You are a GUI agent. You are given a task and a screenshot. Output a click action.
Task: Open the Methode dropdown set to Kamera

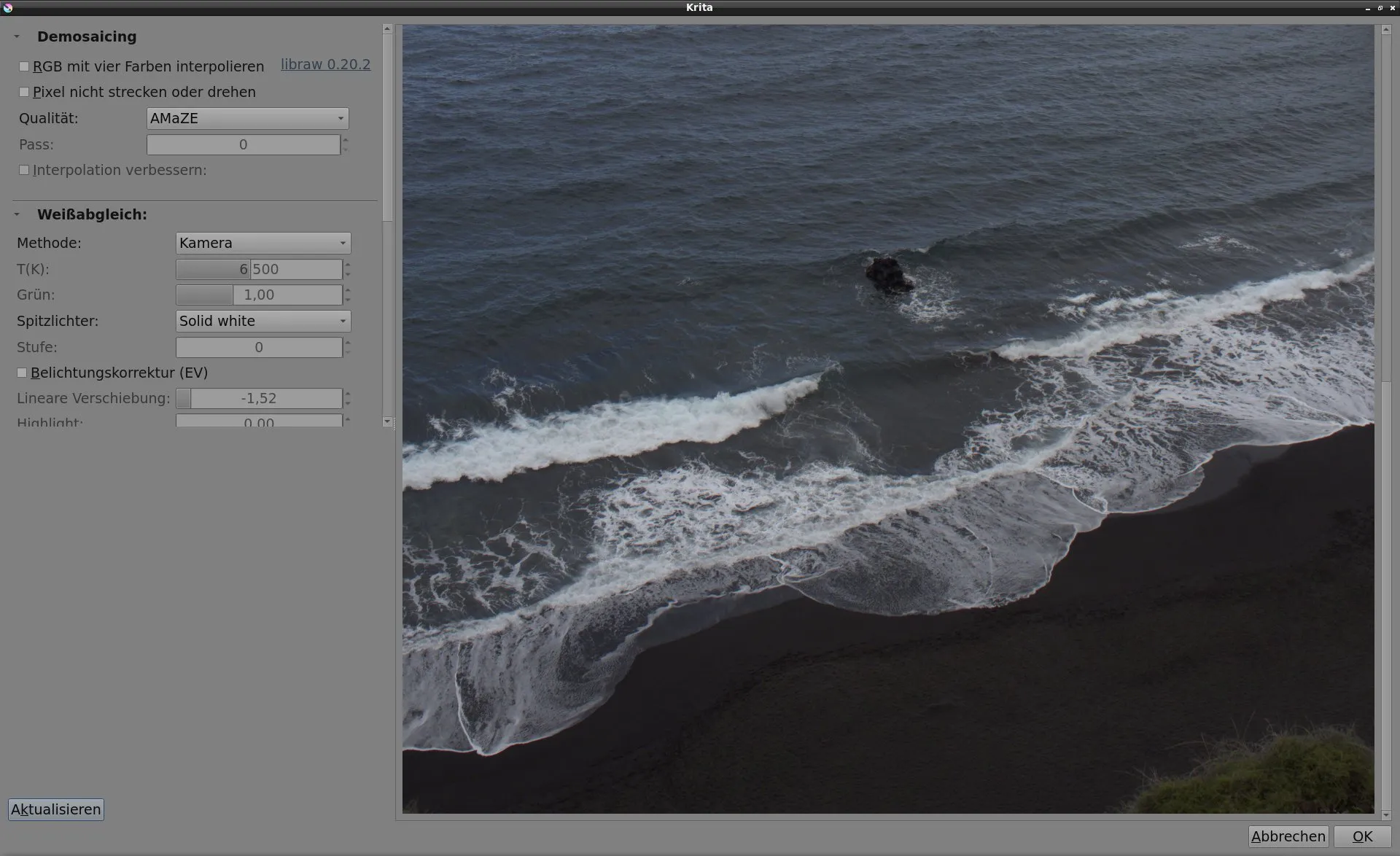coord(262,243)
